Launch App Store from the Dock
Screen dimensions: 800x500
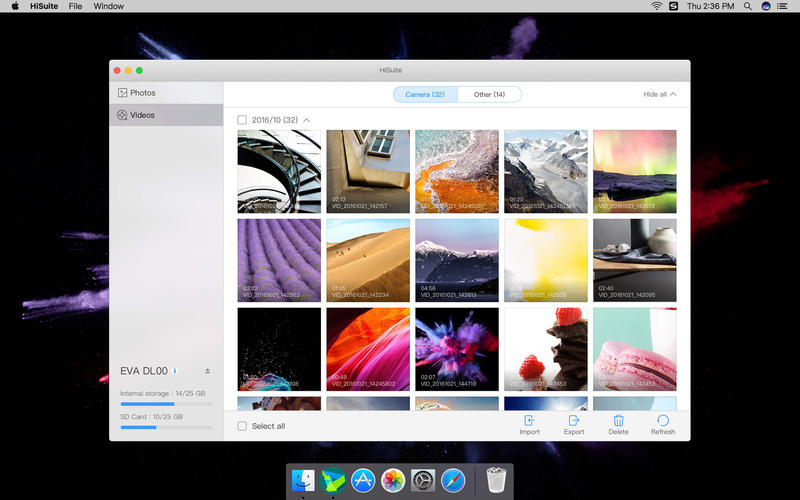pyautogui.click(x=363, y=480)
